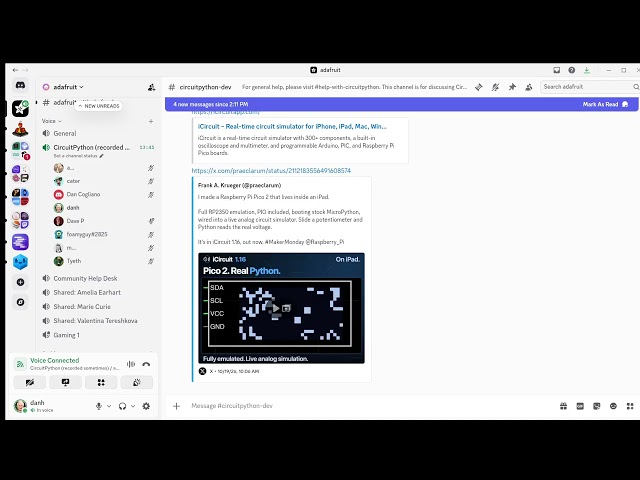The width and height of the screenshot is (640, 480).
Task: Open the GIF picker icon
Action: click(580, 406)
